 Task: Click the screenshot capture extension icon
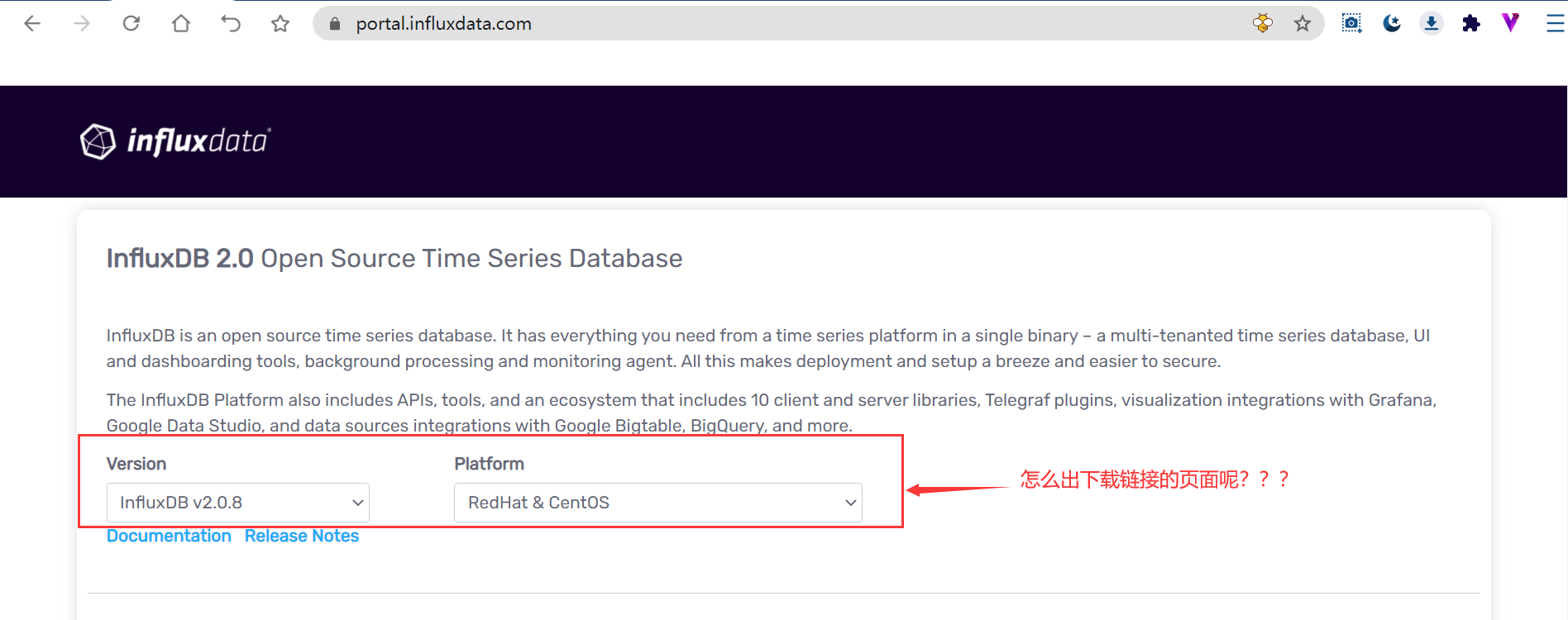[1351, 23]
